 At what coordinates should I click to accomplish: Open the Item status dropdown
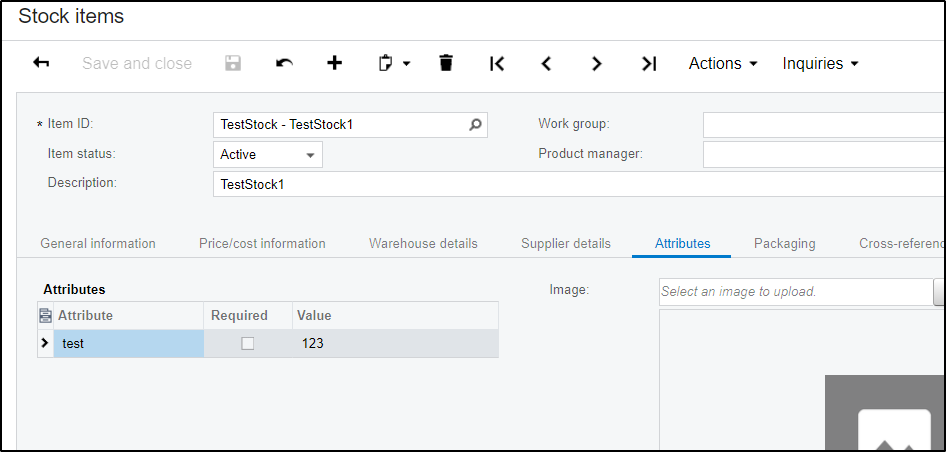[268, 154]
